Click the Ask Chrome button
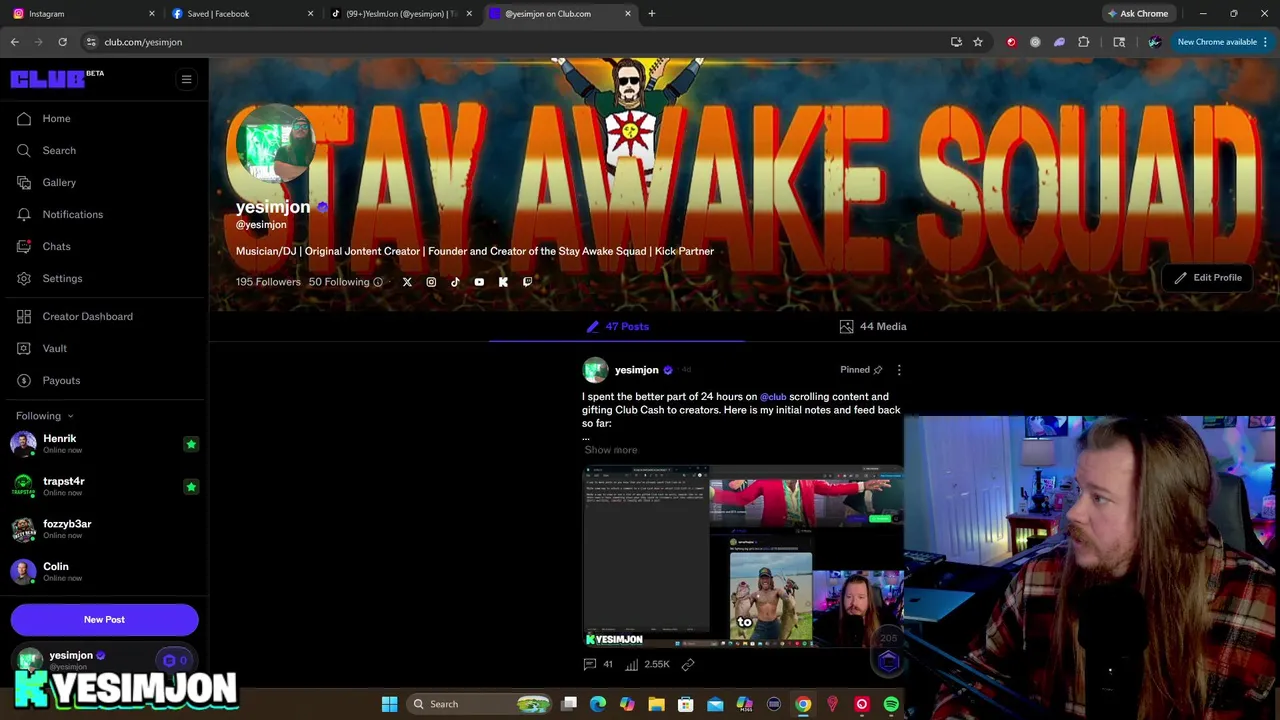 (1137, 14)
